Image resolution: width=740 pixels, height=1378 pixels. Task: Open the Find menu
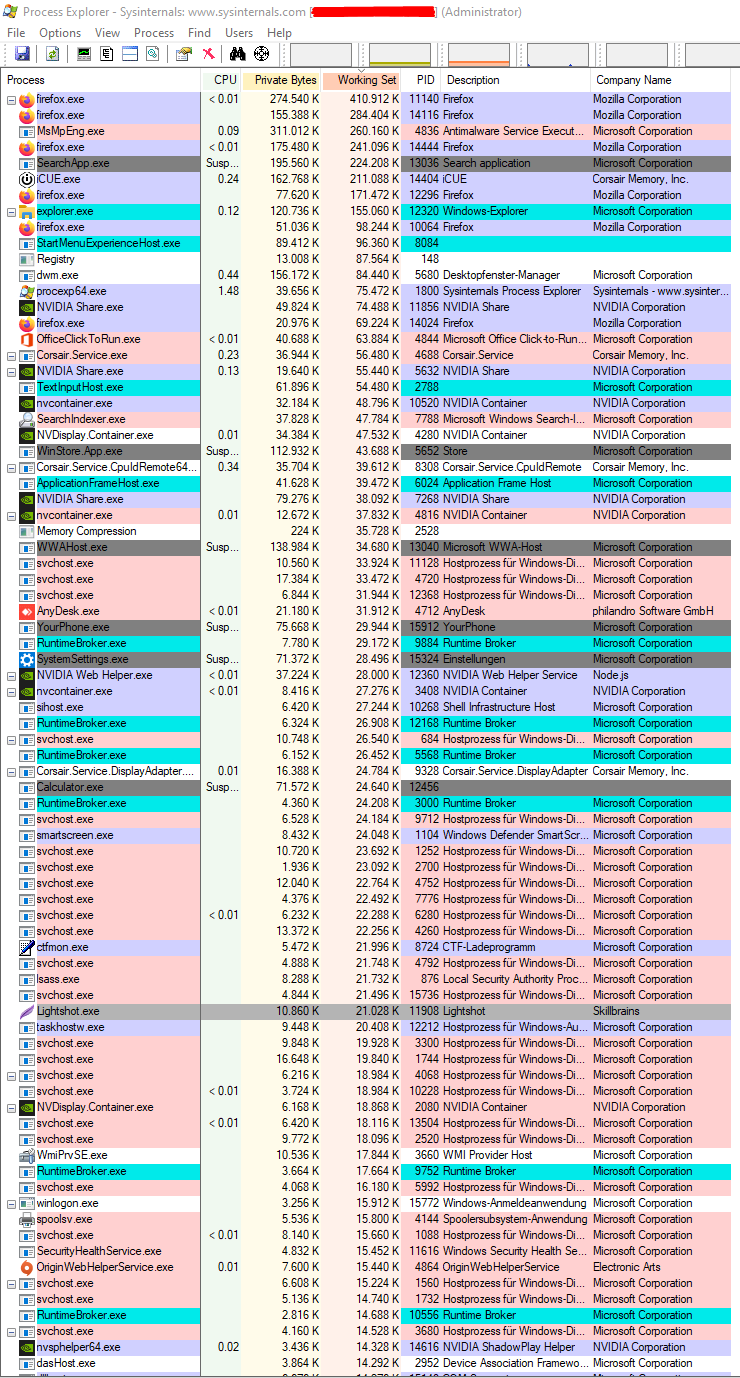click(200, 33)
